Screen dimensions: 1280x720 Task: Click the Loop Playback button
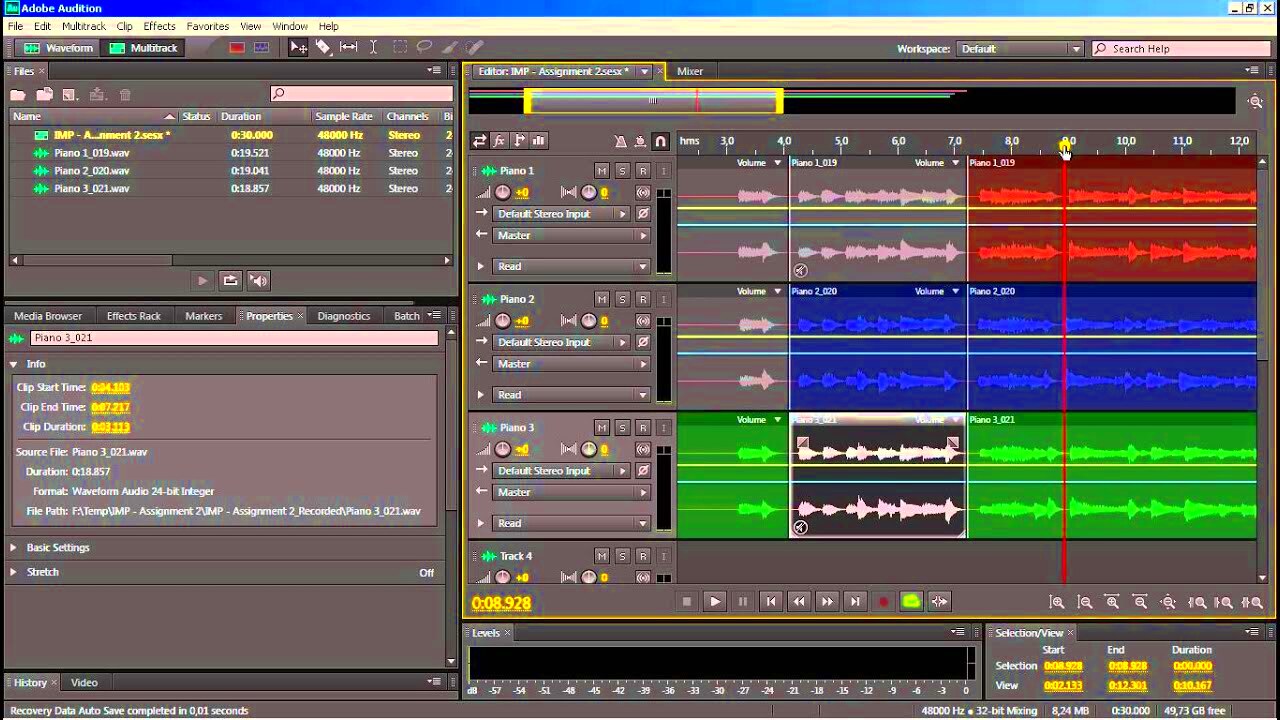pos(910,601)
